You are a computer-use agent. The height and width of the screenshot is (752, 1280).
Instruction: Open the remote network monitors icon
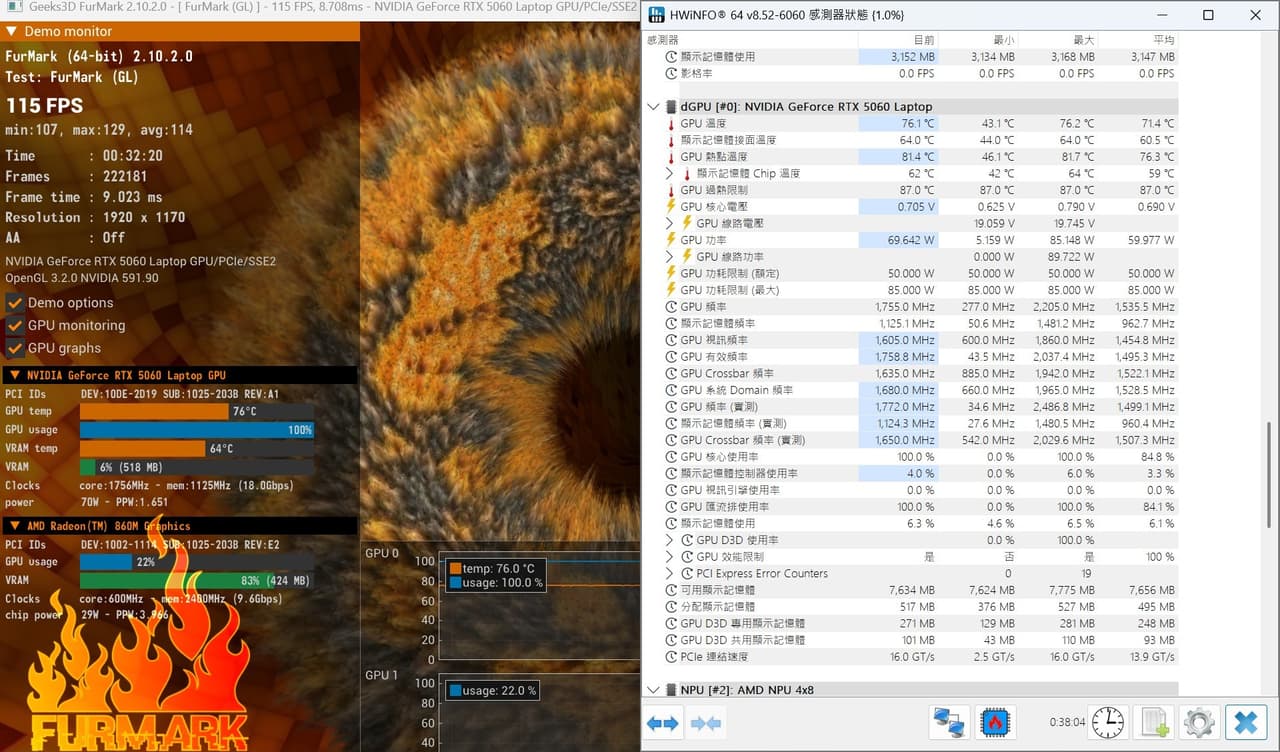tap(948, 722)
